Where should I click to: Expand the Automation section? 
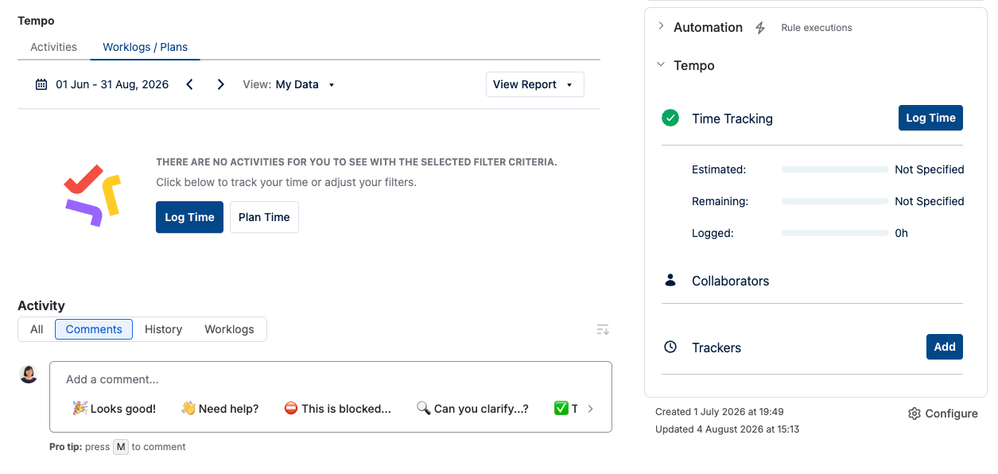(661, 26)
